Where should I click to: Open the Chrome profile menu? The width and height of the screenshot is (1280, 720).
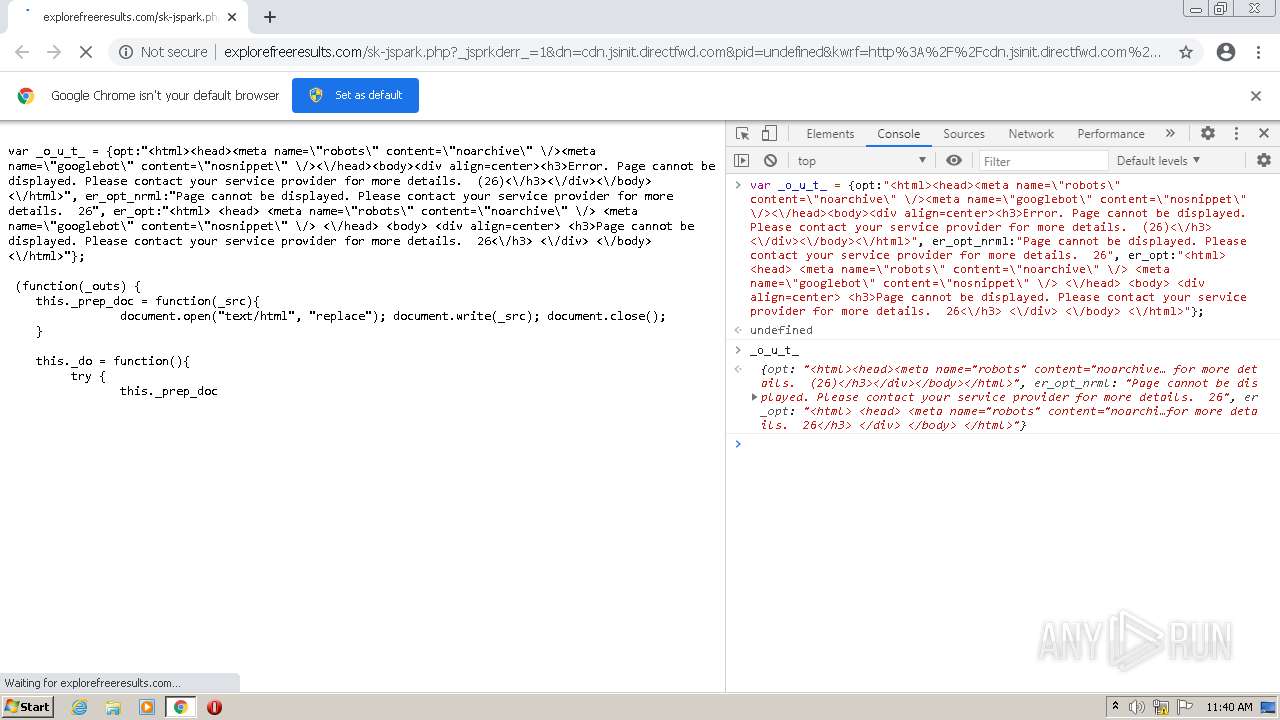click(1225, 52)
